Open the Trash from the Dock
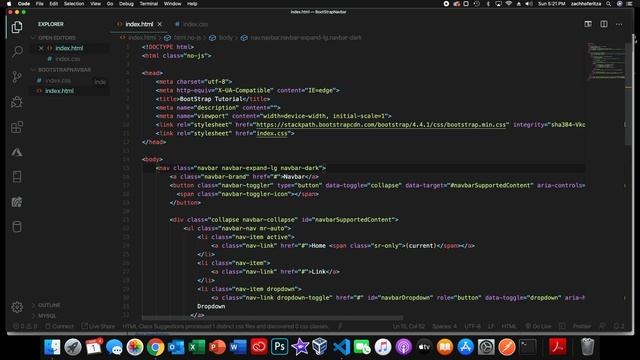The image size is (640, 360). pos(587,347)
